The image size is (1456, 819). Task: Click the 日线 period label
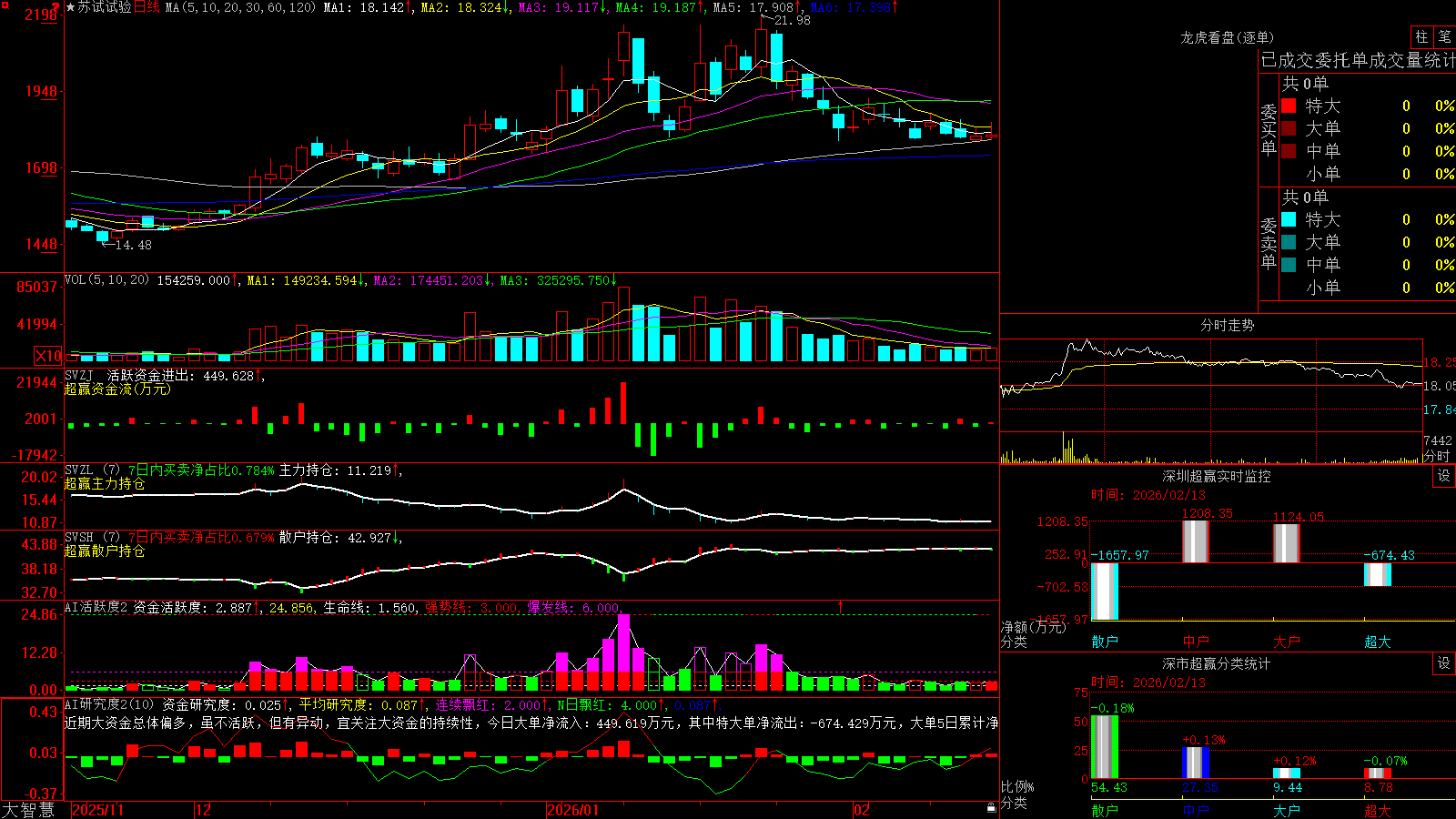click(147, 7)
